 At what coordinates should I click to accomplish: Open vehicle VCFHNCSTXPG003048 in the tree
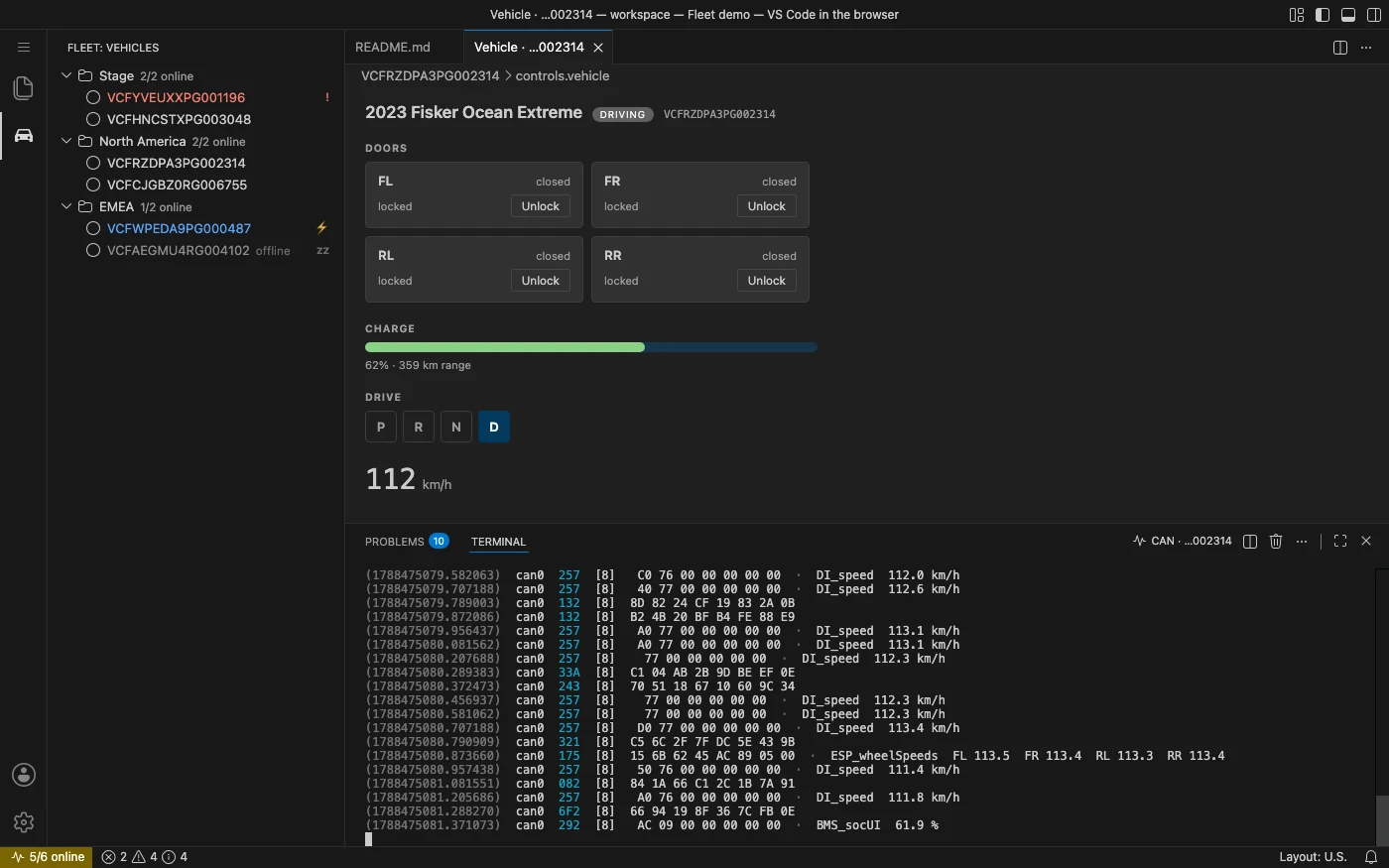pos(179,119)
